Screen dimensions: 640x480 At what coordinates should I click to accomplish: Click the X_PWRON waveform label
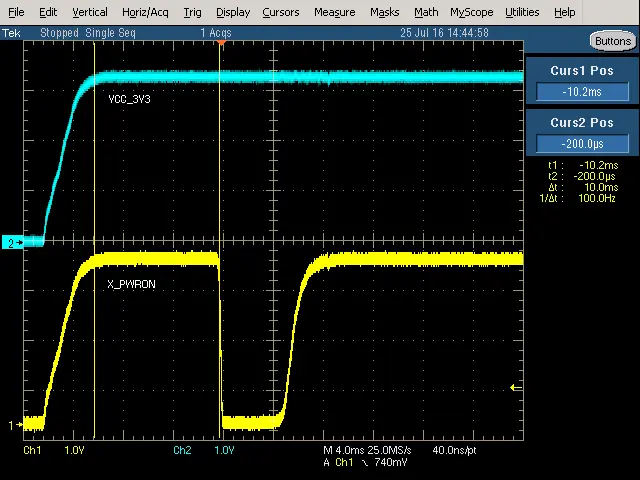tap(131, 284)
